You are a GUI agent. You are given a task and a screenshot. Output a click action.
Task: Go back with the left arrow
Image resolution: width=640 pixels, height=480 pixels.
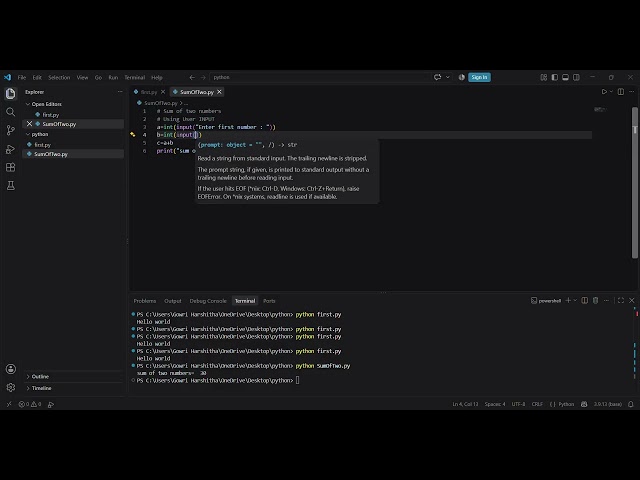coord(192,77)
